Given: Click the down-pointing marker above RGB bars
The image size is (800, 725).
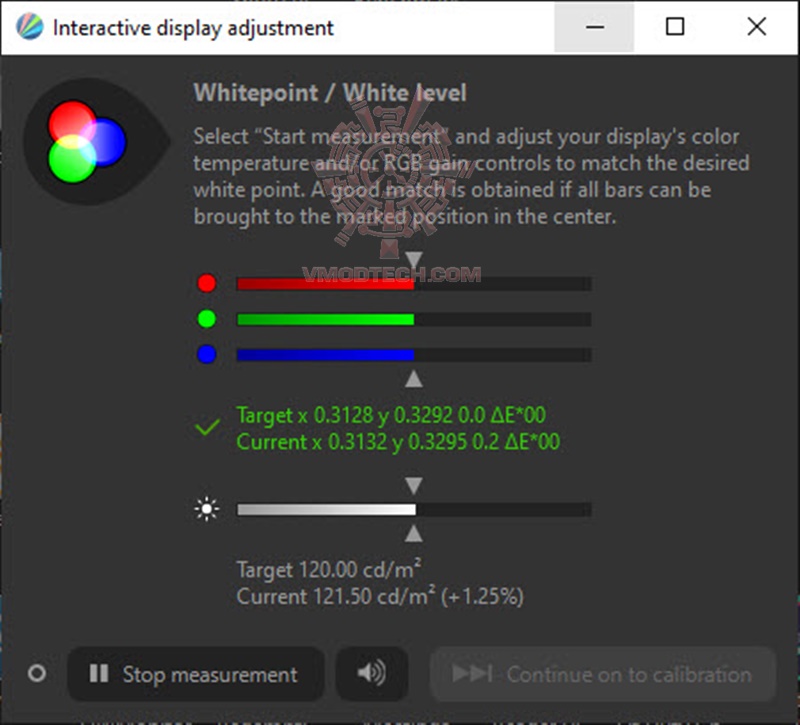Looking at the screenshot, I should coord(414,259).
